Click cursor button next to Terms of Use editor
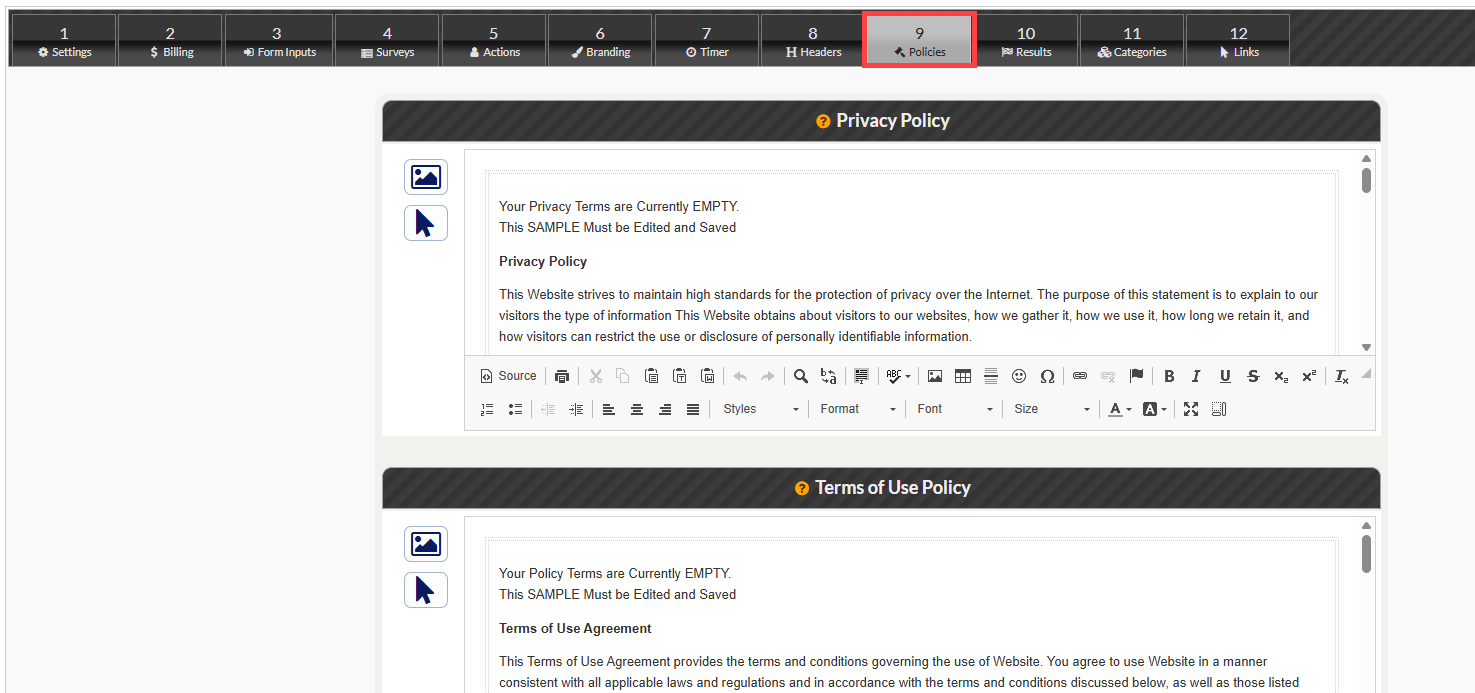Image resolution: width=1475 pixels, height=693 pixels. click(x=426, y=590)
